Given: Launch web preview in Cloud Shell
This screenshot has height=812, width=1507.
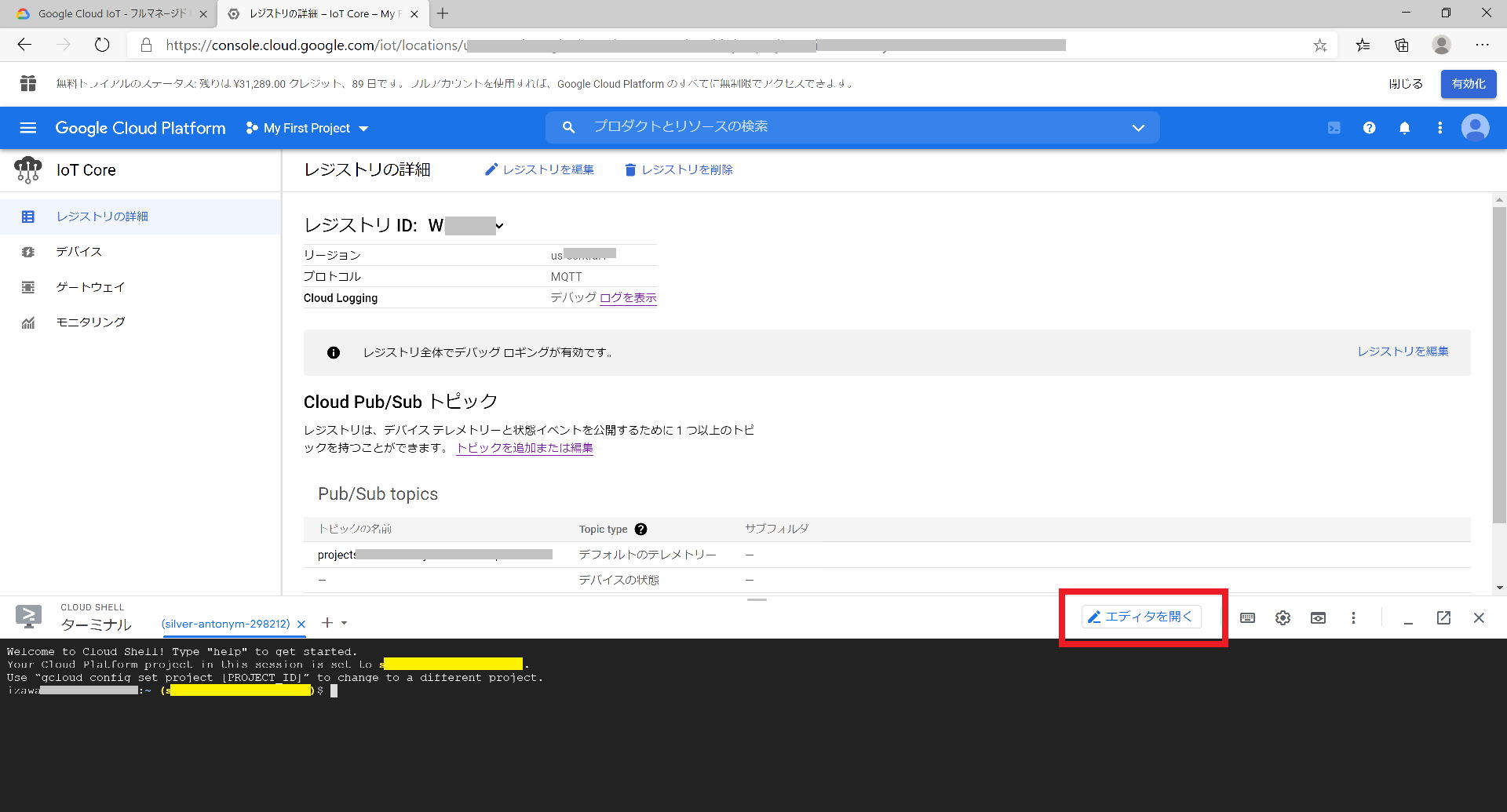Looking at the screenshot, I should 1318,618.
